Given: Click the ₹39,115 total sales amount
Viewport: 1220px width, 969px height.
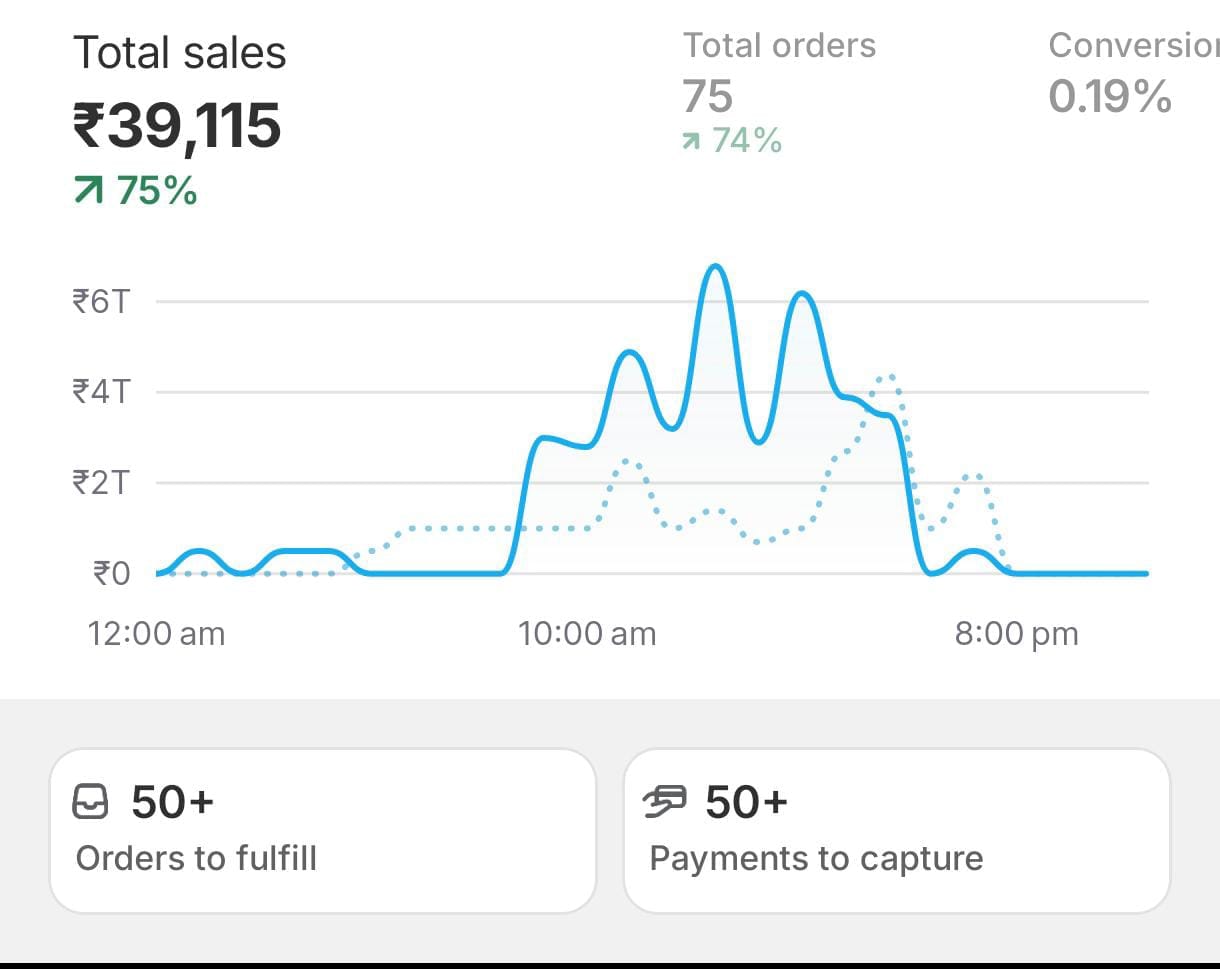Looking at the screenshot, I should tap(177, 126).
